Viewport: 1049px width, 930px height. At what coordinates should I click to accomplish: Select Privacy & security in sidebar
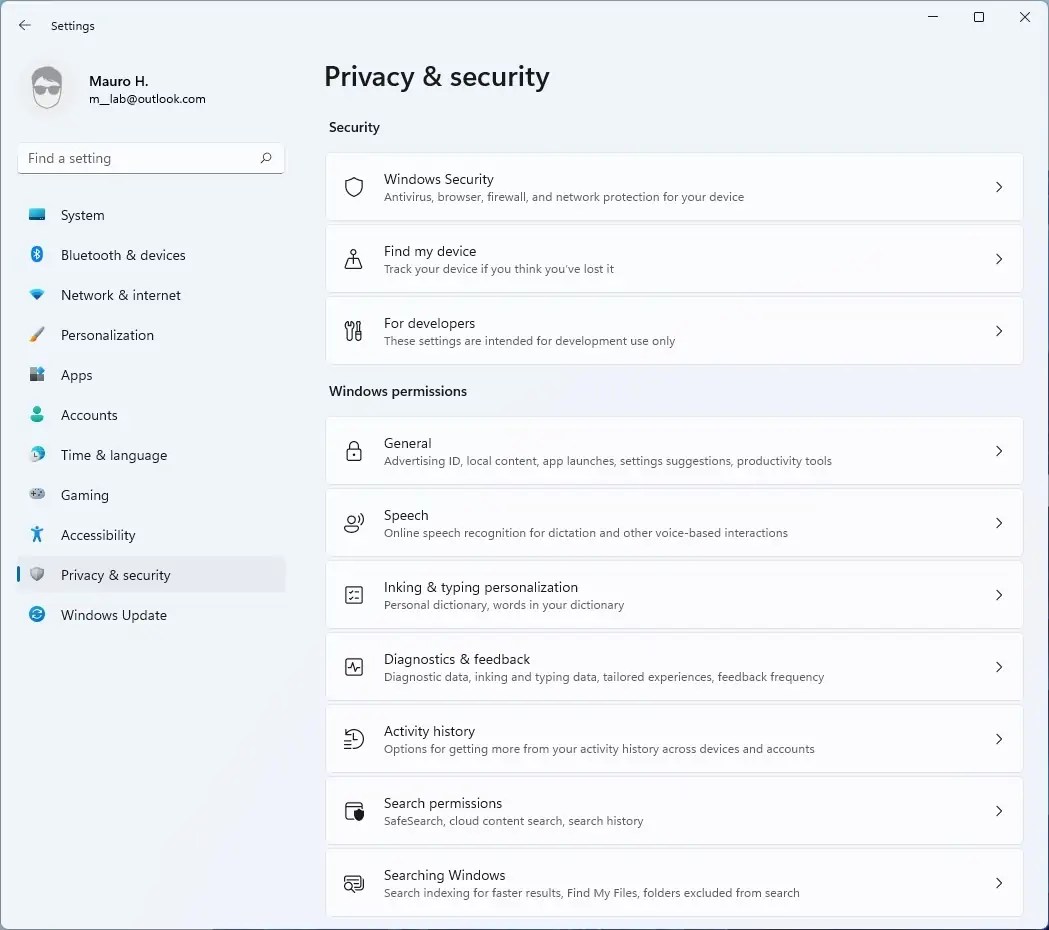point(151,575)
